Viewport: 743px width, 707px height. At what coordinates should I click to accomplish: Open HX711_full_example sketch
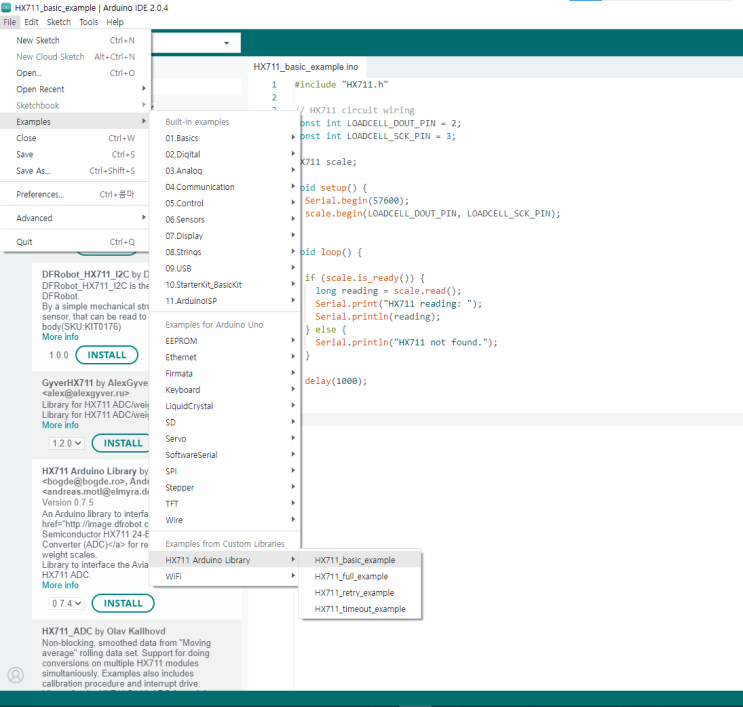point(360,576)
